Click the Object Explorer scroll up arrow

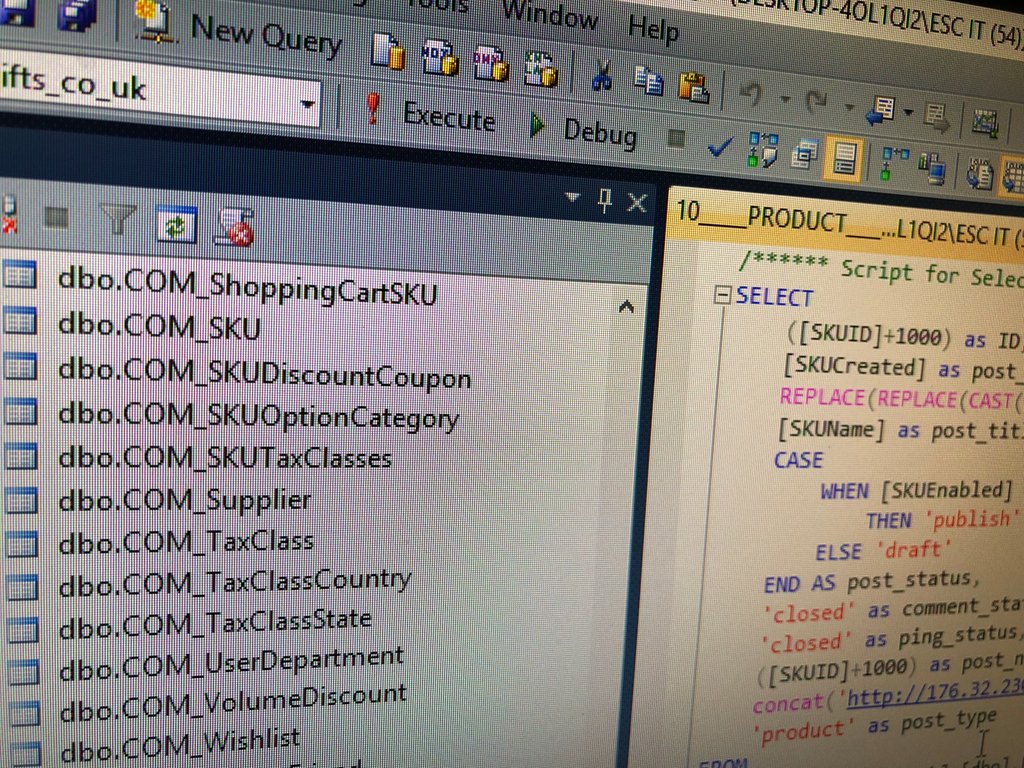point(626,307)
